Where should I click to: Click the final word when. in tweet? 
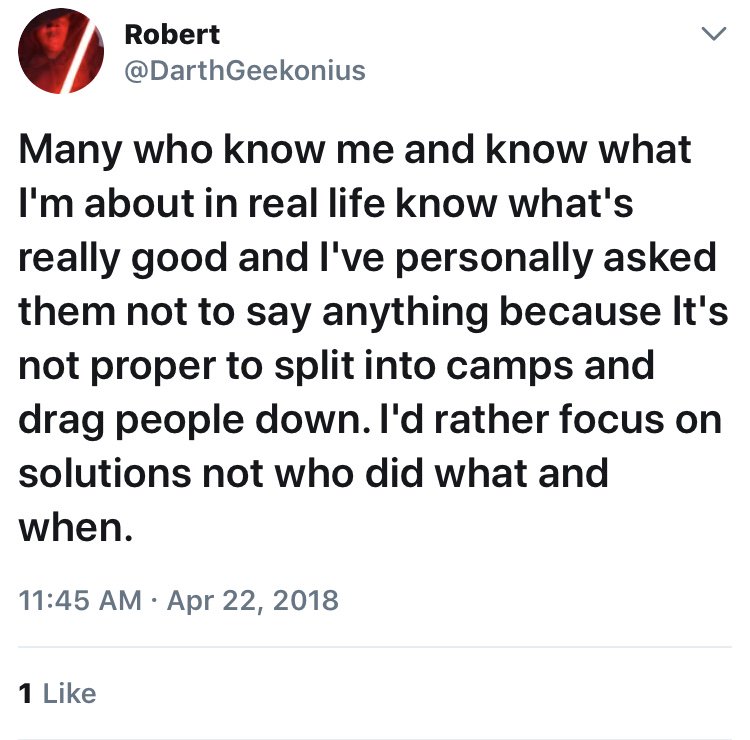click(x=75, y=526)
